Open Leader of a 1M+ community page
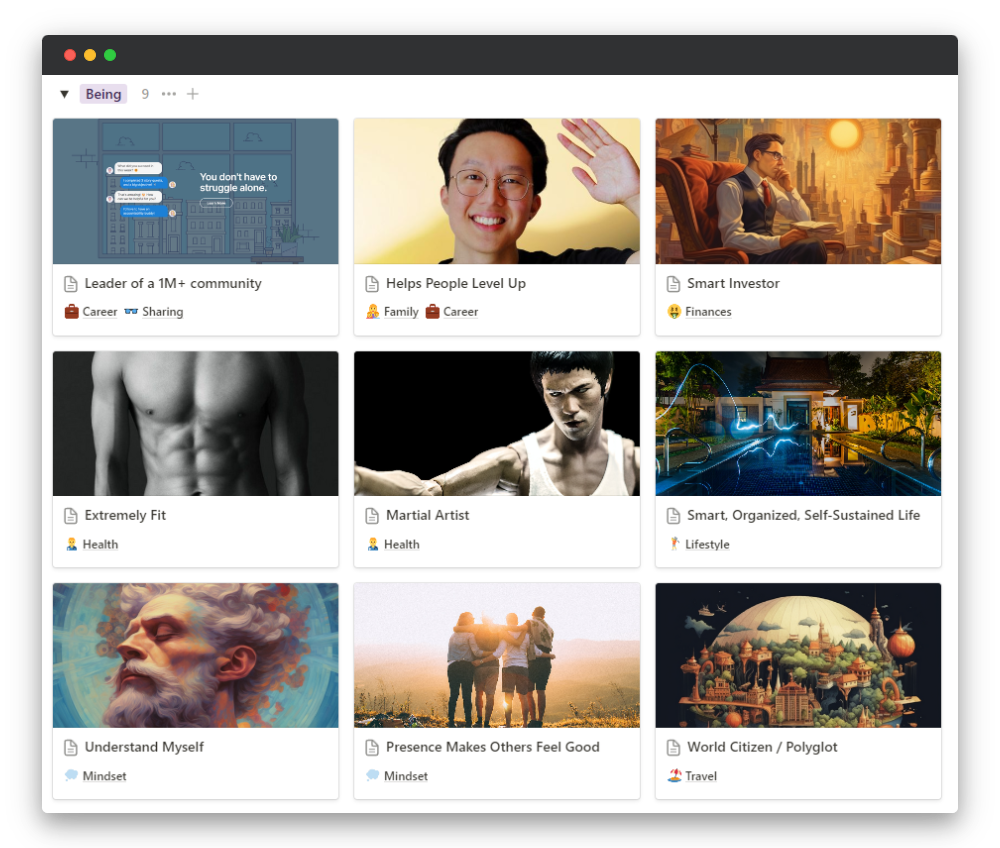The width and height of the screenshot is (1000, 848). coord(172,284)
